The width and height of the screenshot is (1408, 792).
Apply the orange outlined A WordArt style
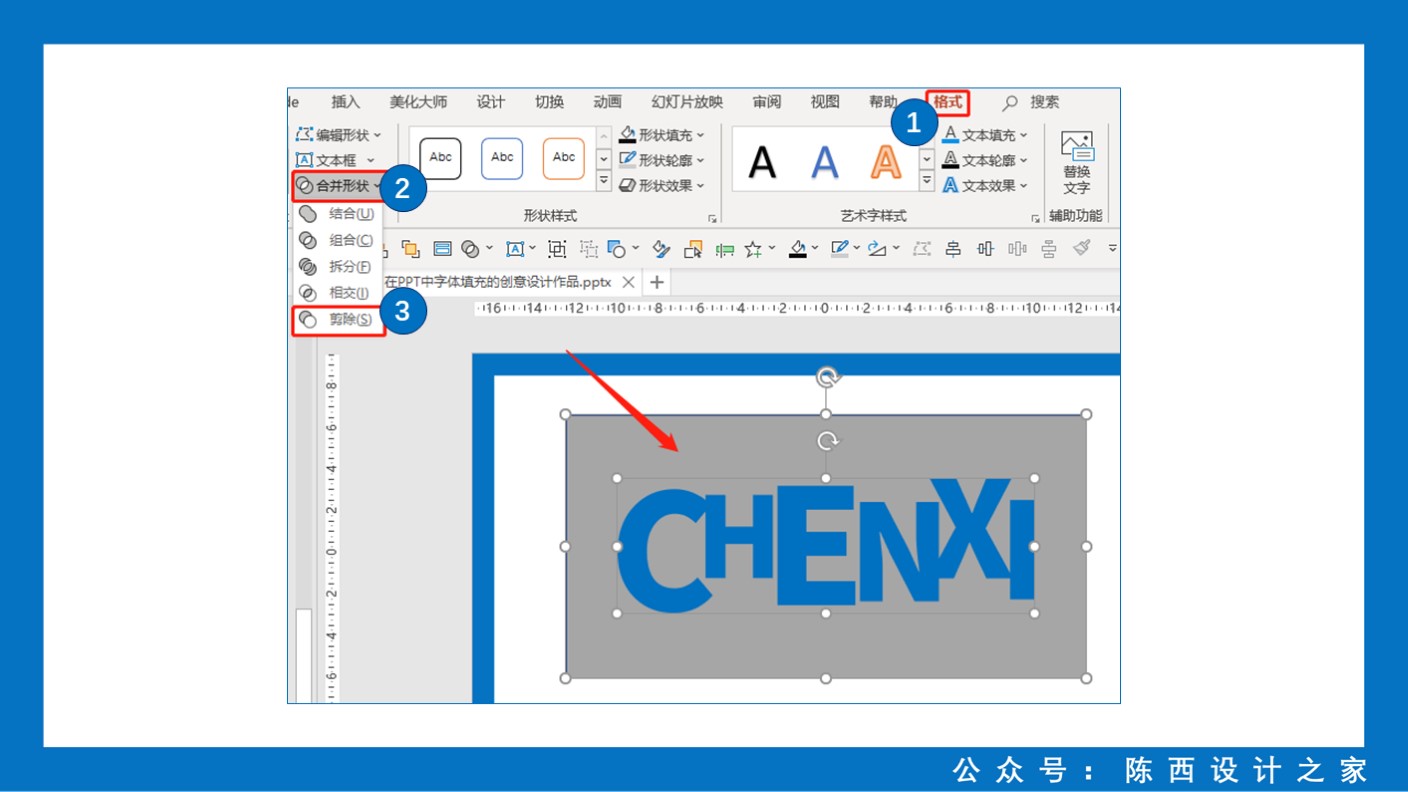885,161
